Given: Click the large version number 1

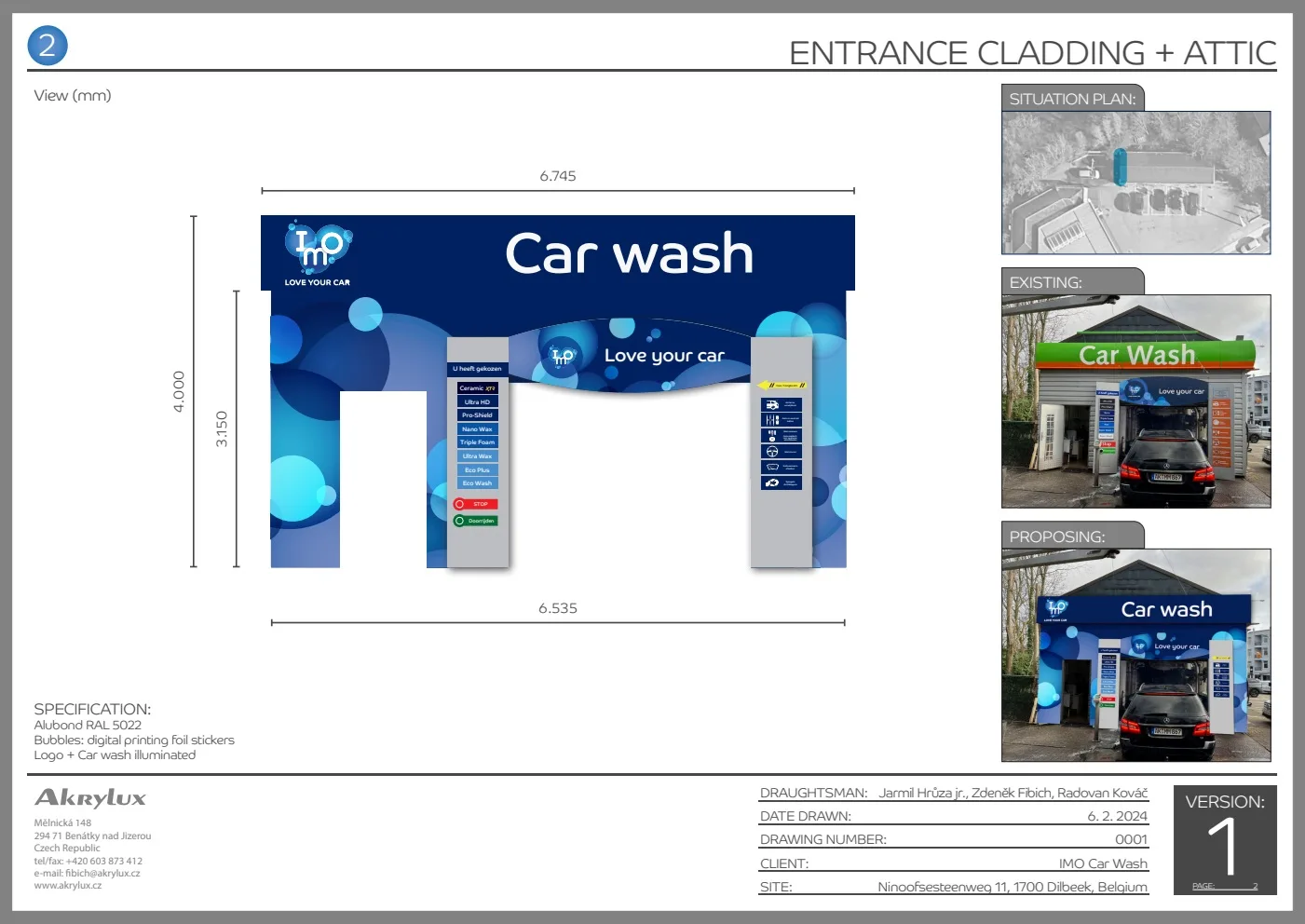Looking at the screenshot, I should [x=1223, y=846].
